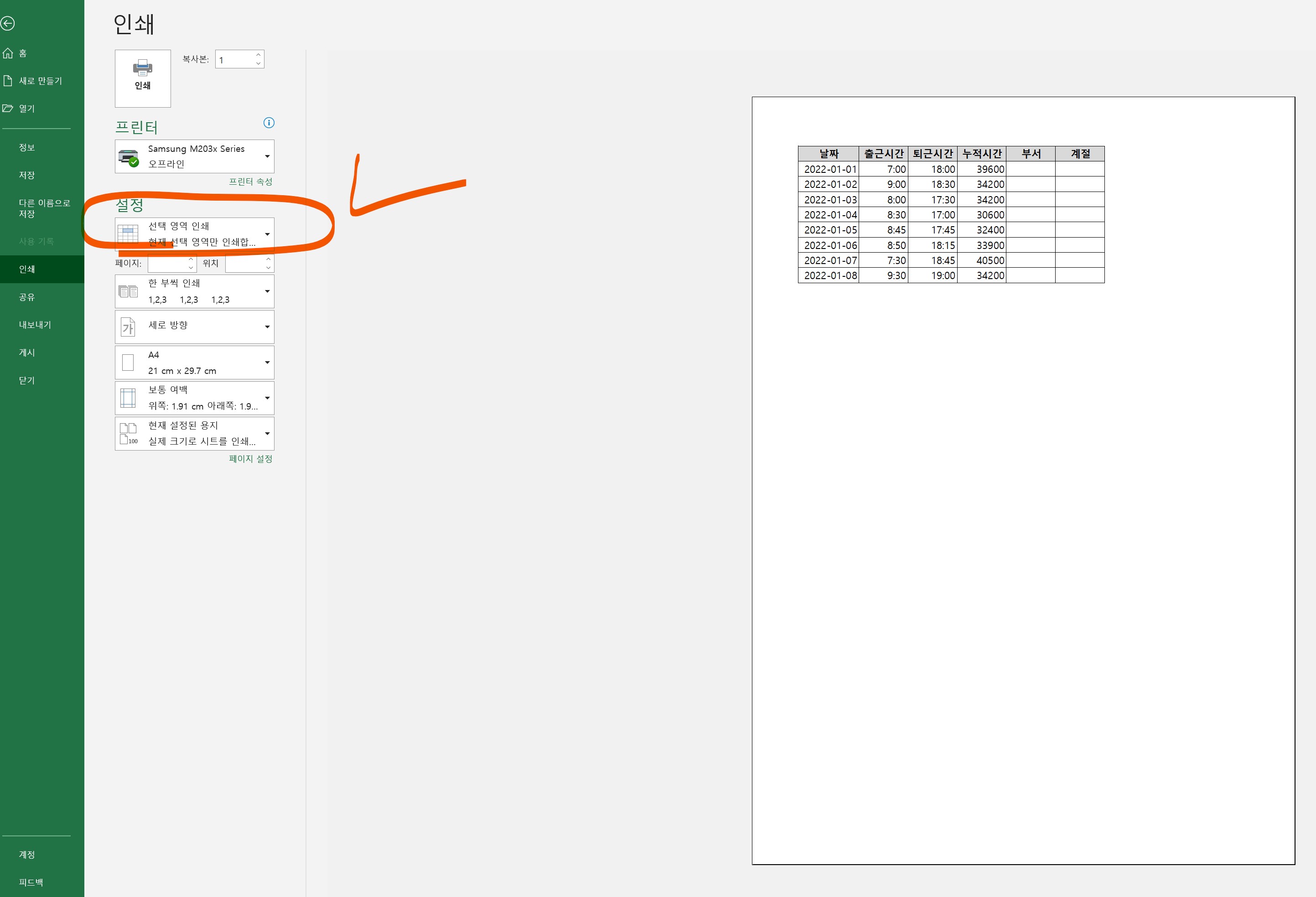Open the normal margins dropdown
Screen dimensions: 1316x897
(267, 398)
